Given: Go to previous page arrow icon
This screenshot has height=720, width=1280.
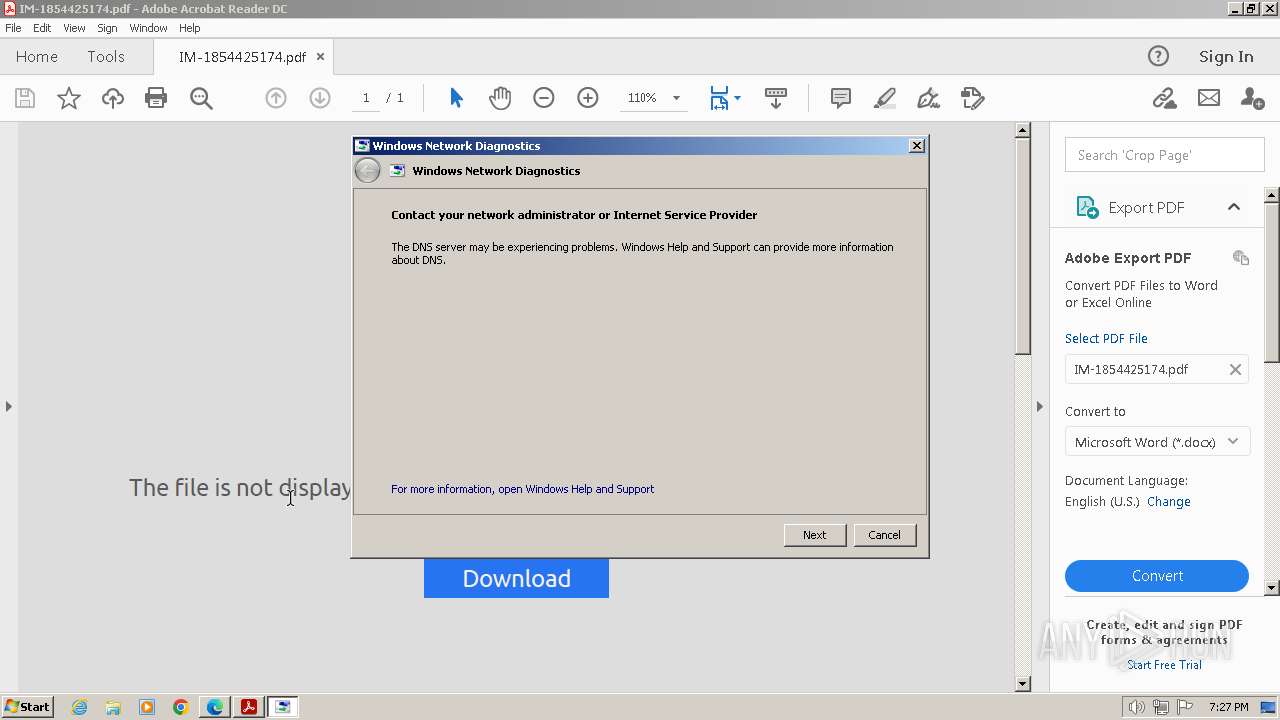Looking at the screenshot, I should [x=276, y=98].
